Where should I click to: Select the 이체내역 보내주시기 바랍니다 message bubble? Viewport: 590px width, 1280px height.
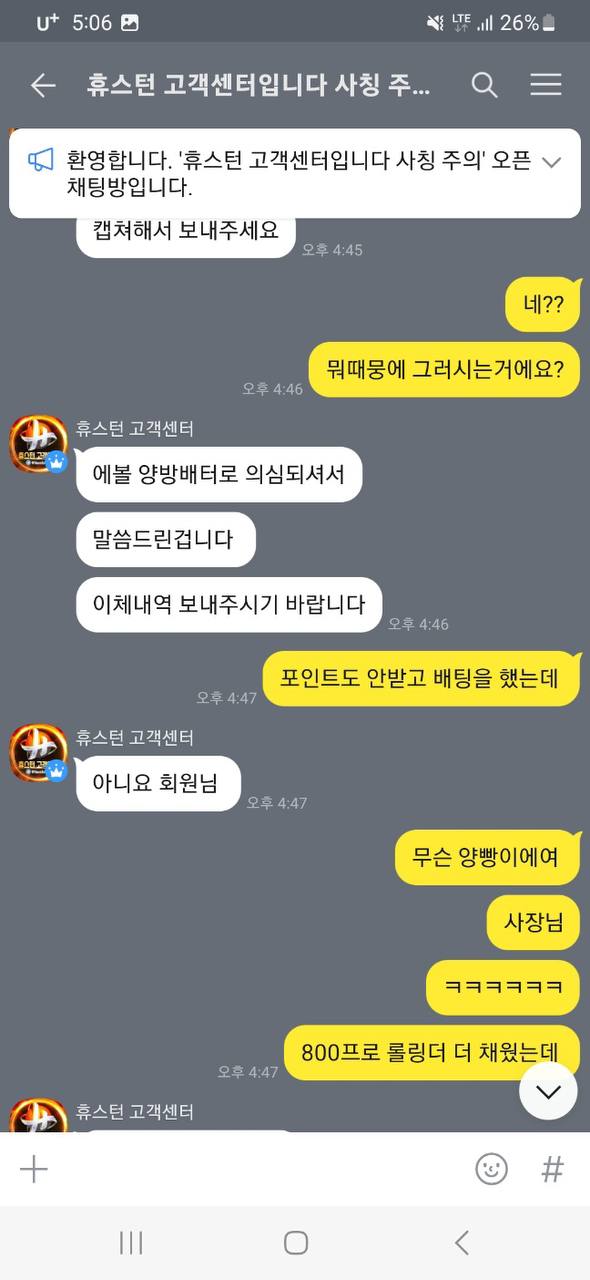(229, 605)
